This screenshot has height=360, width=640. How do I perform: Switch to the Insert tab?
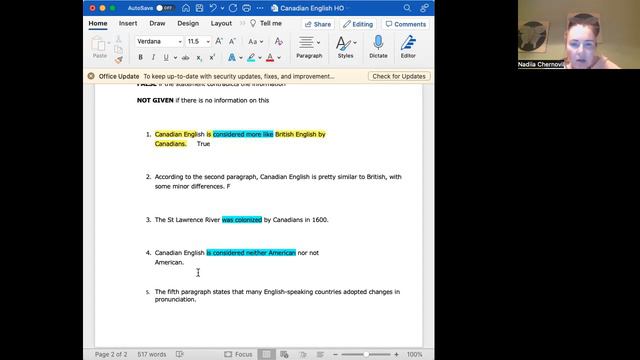128,24
